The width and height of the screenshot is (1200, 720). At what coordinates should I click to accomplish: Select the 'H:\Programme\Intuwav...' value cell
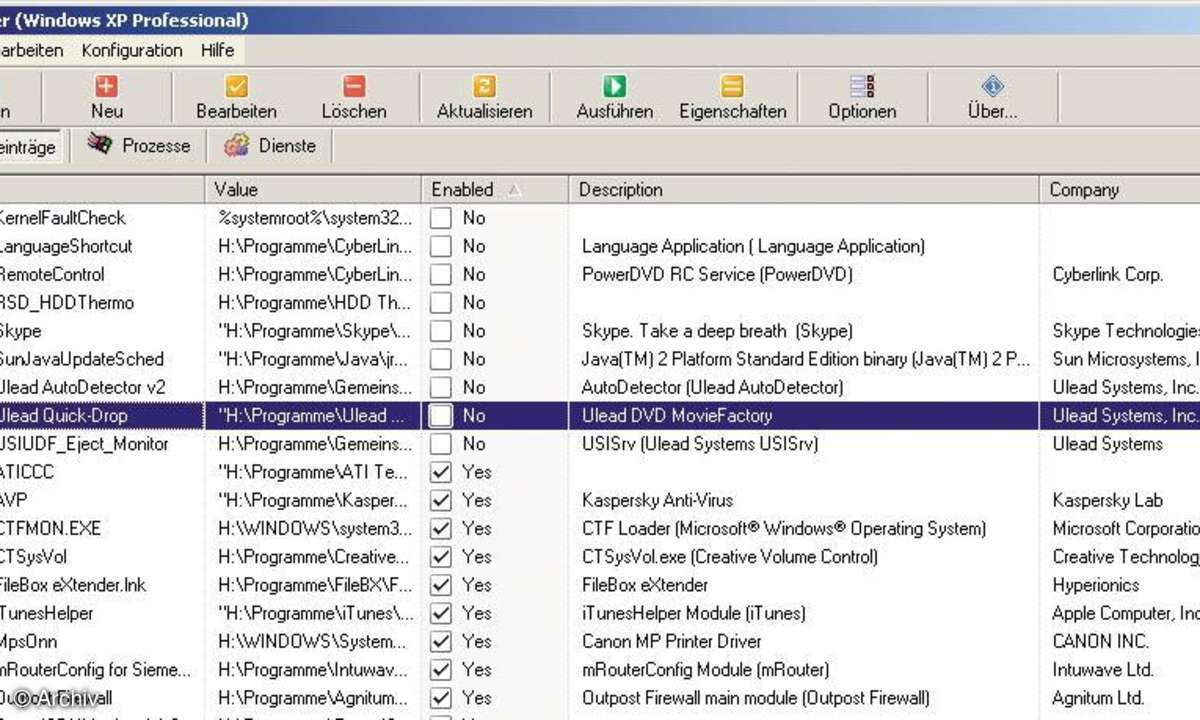314,669
